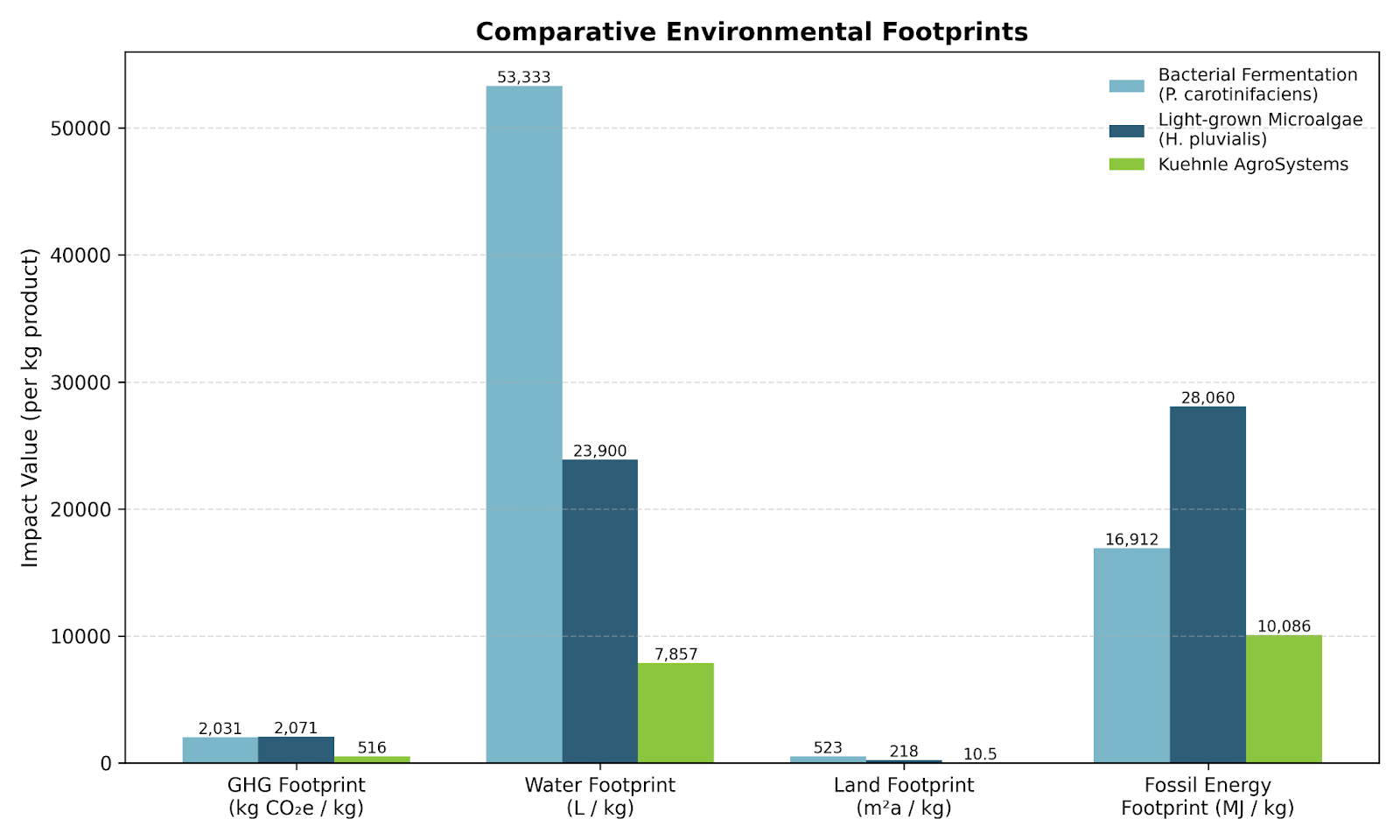Viewport: 1400px width, 840px height.
Task: Click the light blue GHG Footprint bar 2,031
Action: point(220,750)
